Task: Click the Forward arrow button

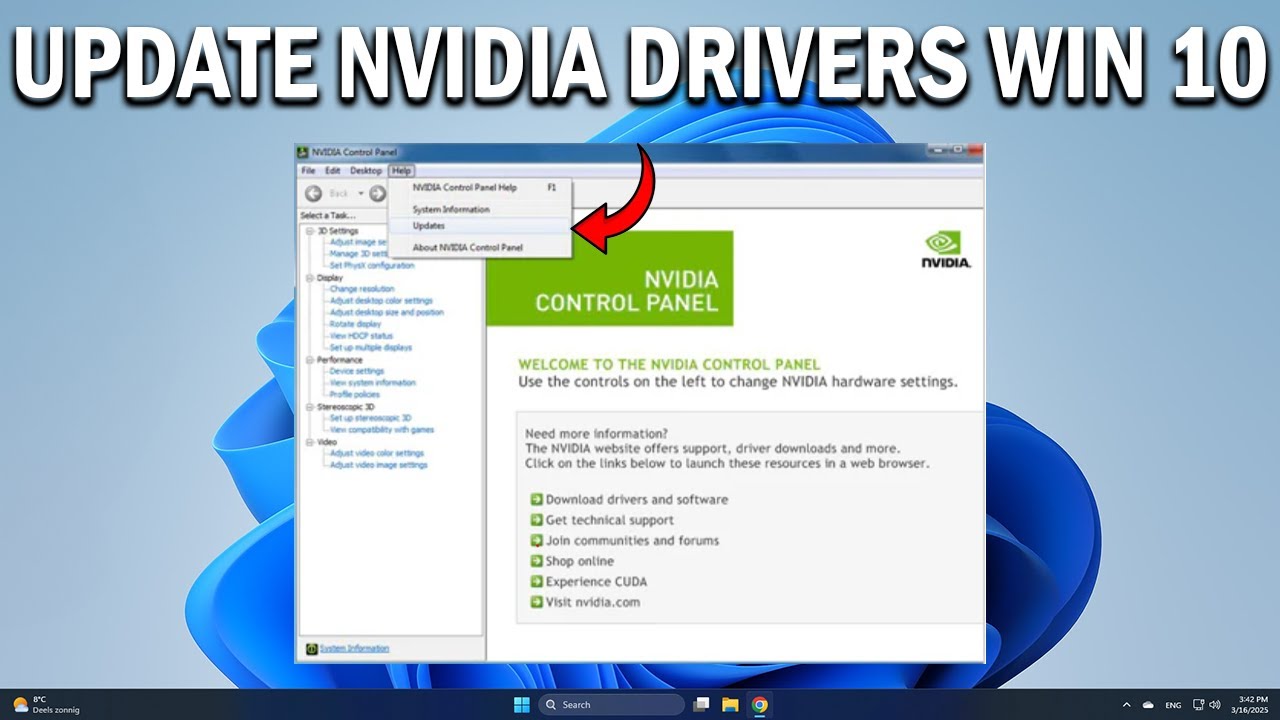Action: pyautogui.click(x=377, y=193)
